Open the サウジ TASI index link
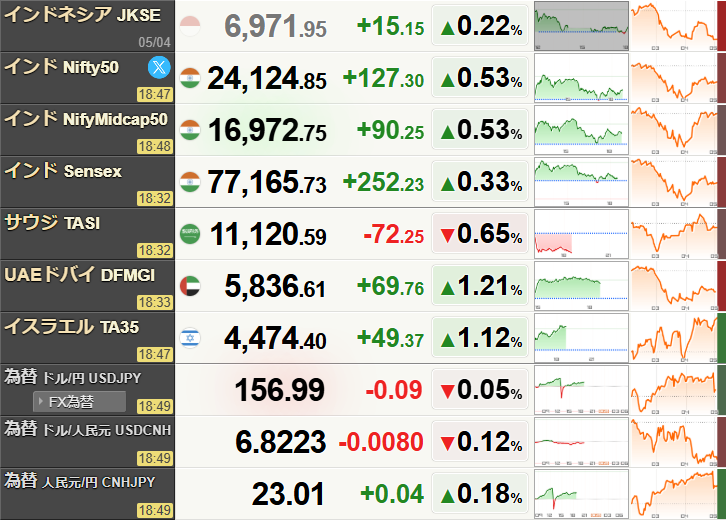The image size is (726, 520). (52, 223)
